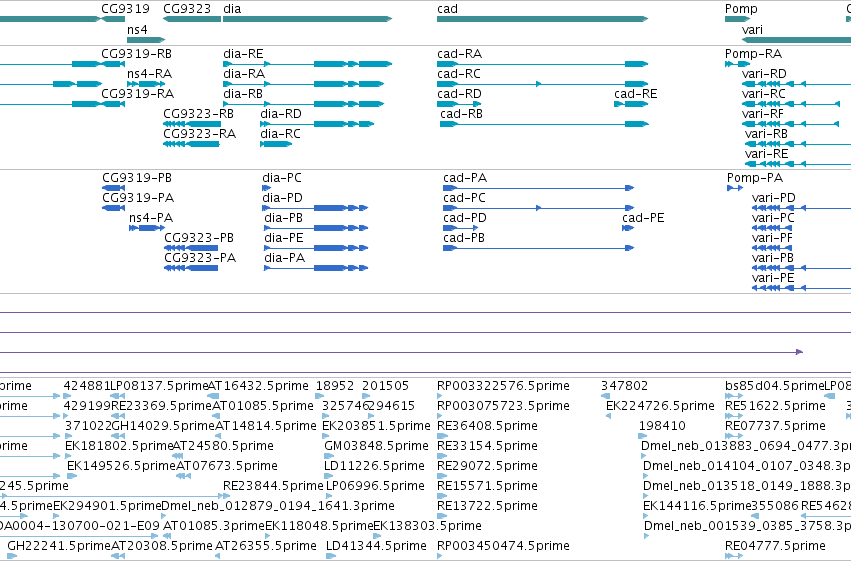
Task: Select transcript dia-RE
Action: click(243, 54)
